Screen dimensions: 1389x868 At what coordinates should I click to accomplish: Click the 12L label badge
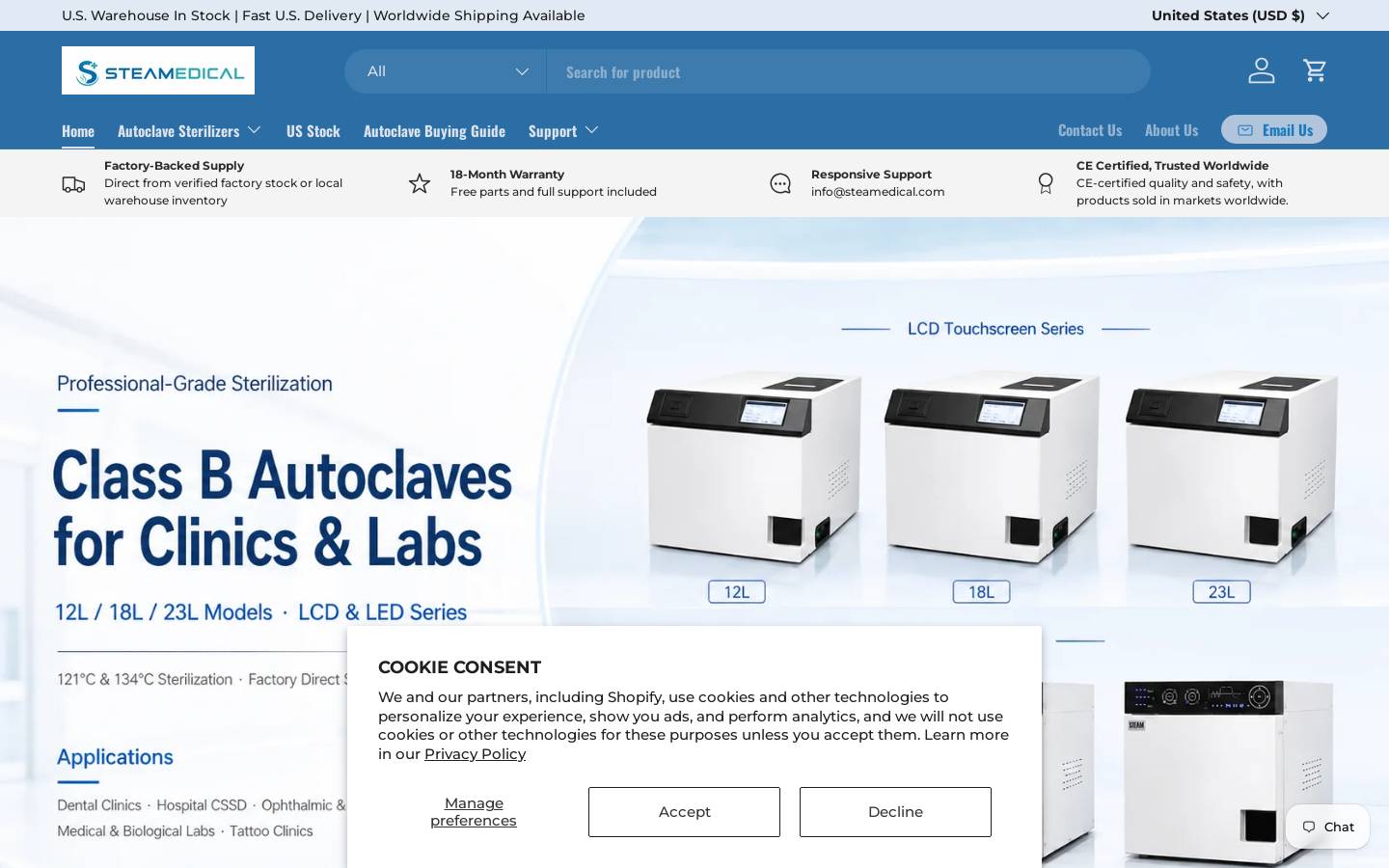(737, 592)
